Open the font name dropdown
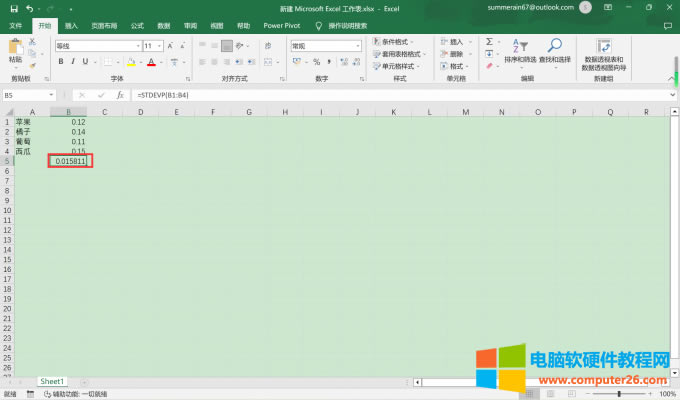Viewport: 680px width, 400px height. pyautogui.click(x=137, y=46)
